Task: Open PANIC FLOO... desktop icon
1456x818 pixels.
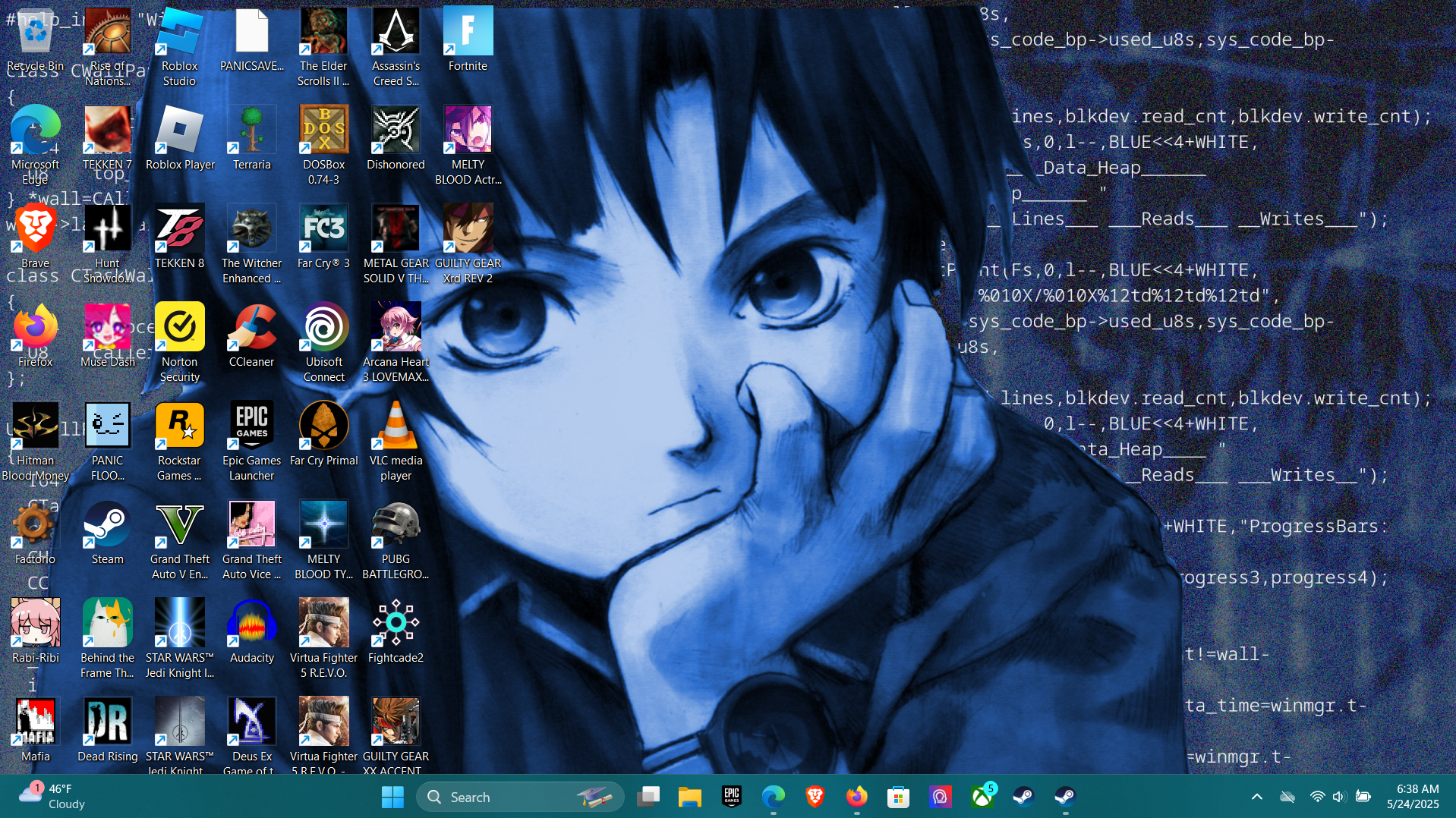Action: (107, 442)
